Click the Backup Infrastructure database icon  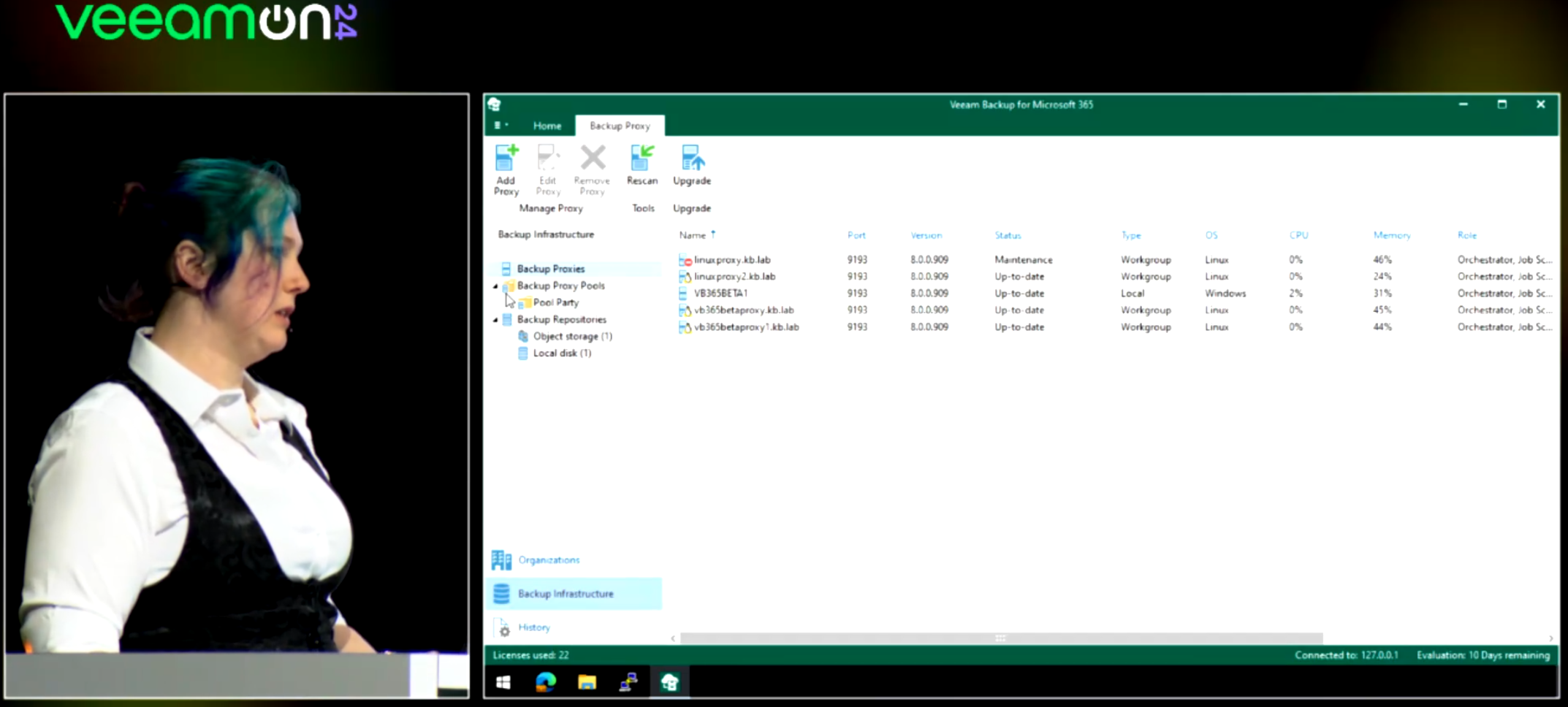(x=501, y=594)
